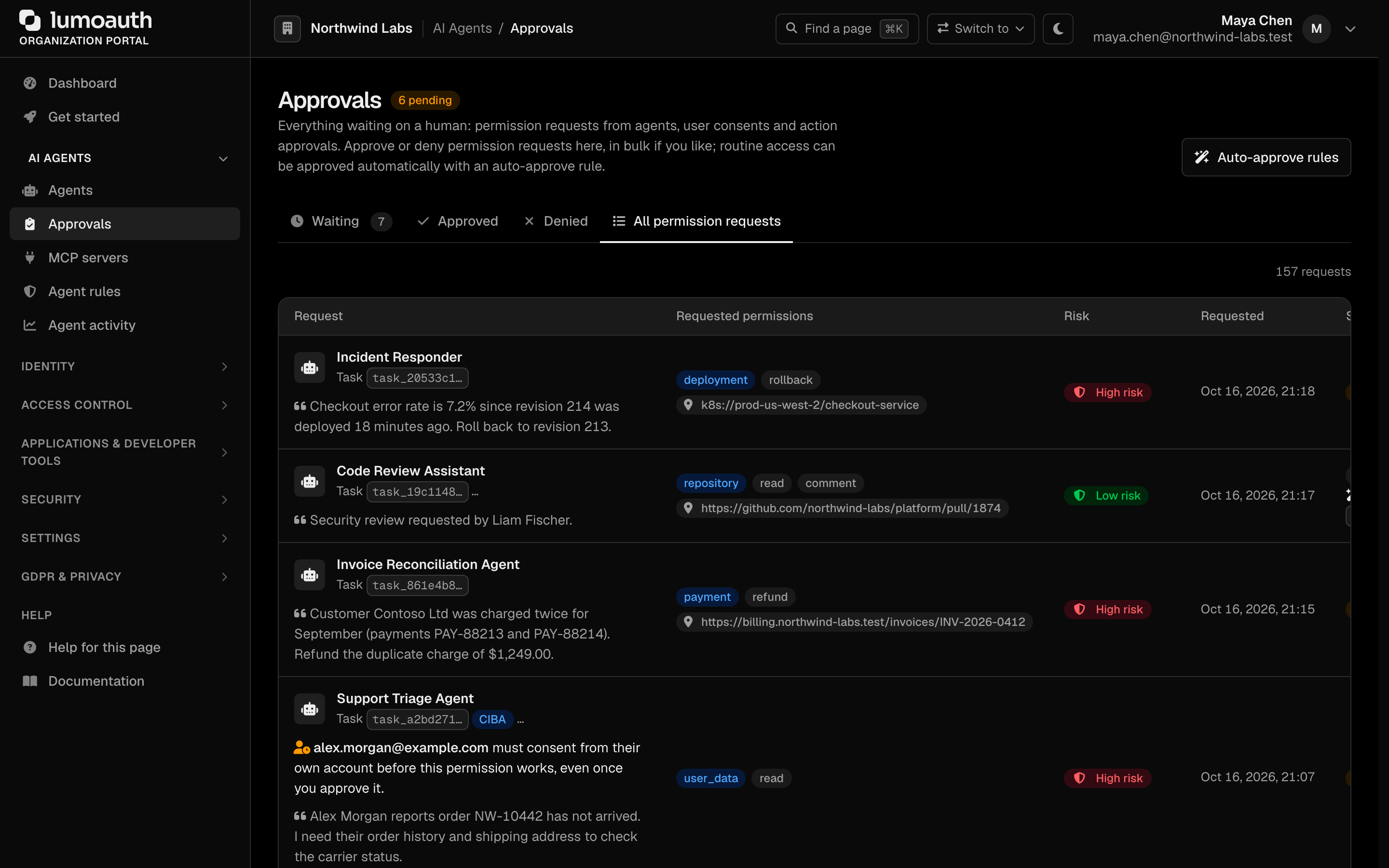Viewport: 1389px width, 868px height.
Task: Toggle dark mode with the moon icon
Action: 1058,28
